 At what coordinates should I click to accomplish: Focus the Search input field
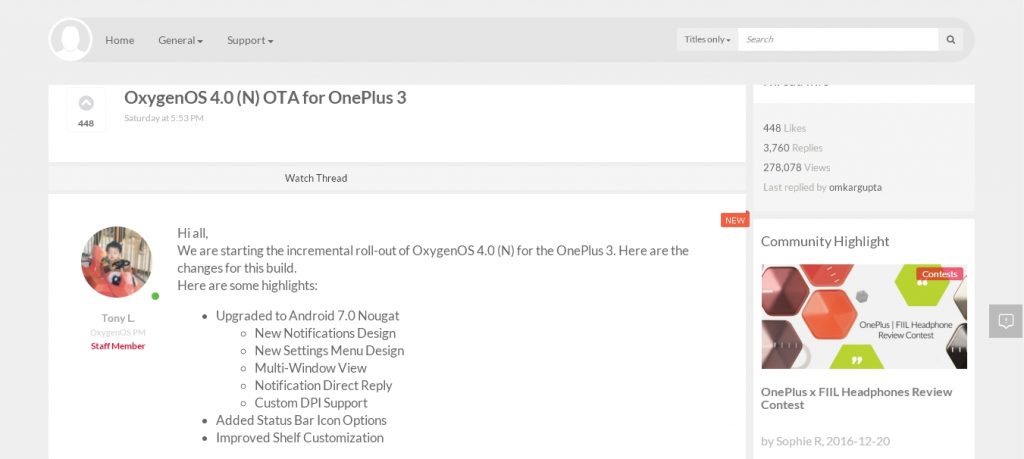838,39
